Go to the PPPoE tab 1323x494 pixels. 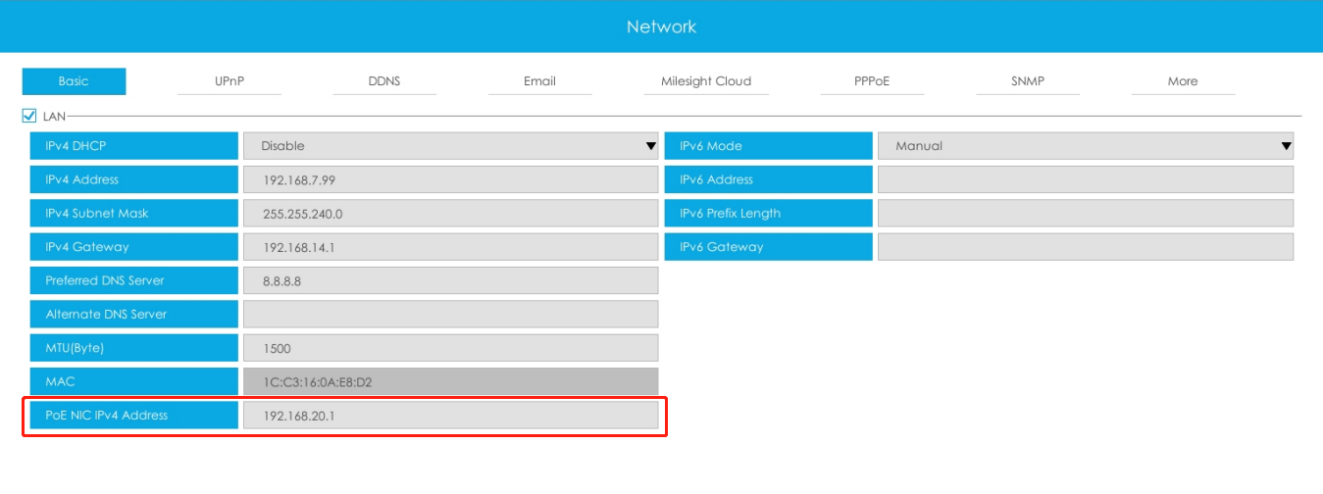click(872, 81)
